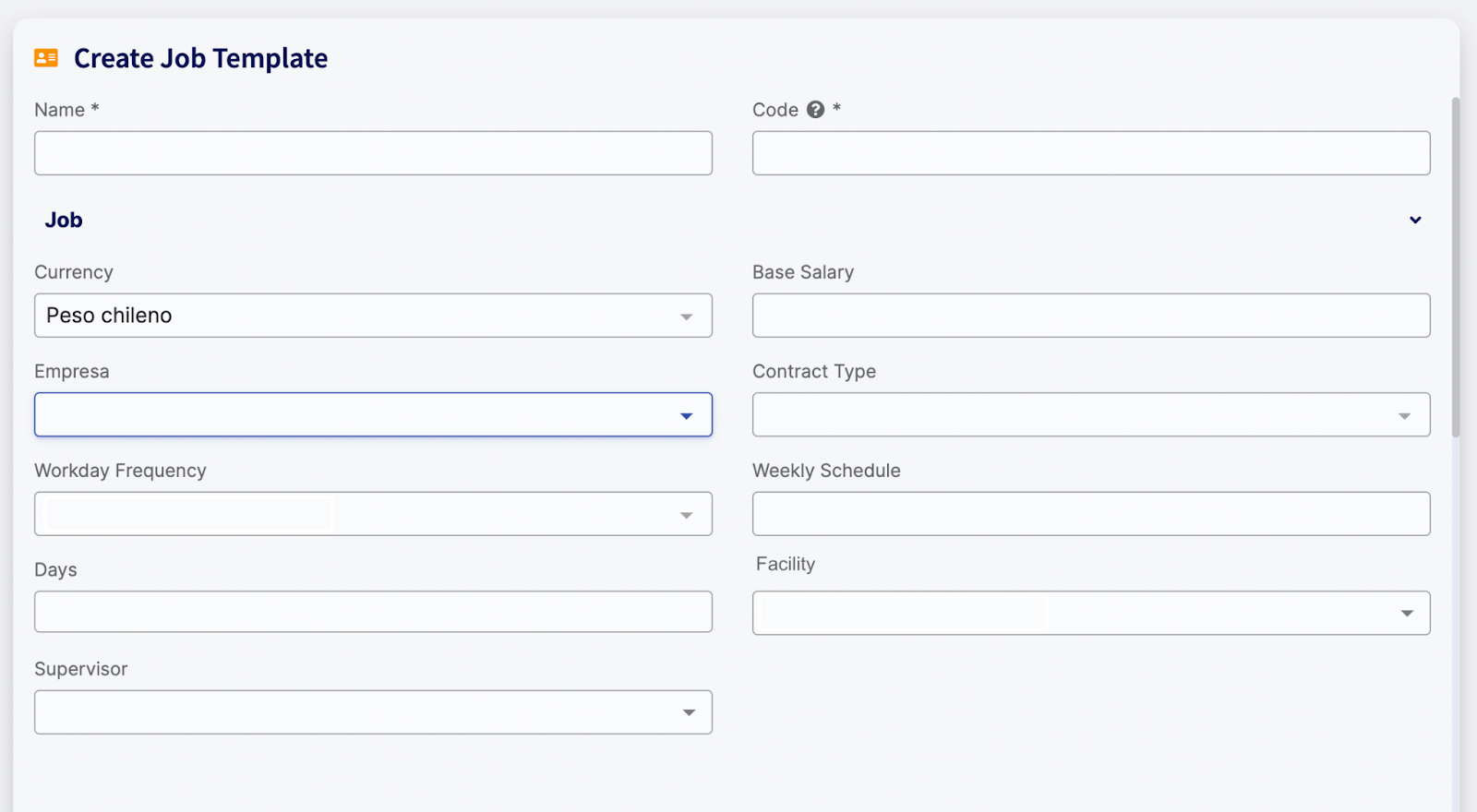Collapse the Job section with the chevron
The image size is (1477, 812).
[1414, 220]
